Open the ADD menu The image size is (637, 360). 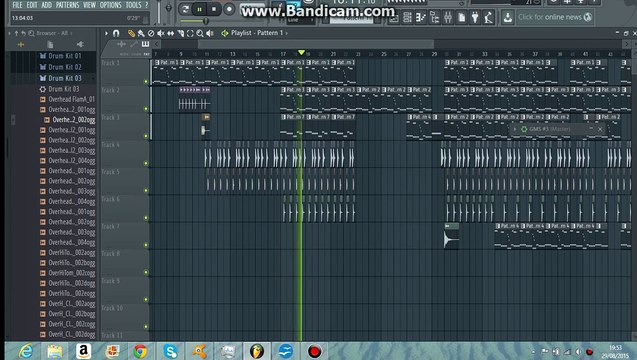(47, 5)
